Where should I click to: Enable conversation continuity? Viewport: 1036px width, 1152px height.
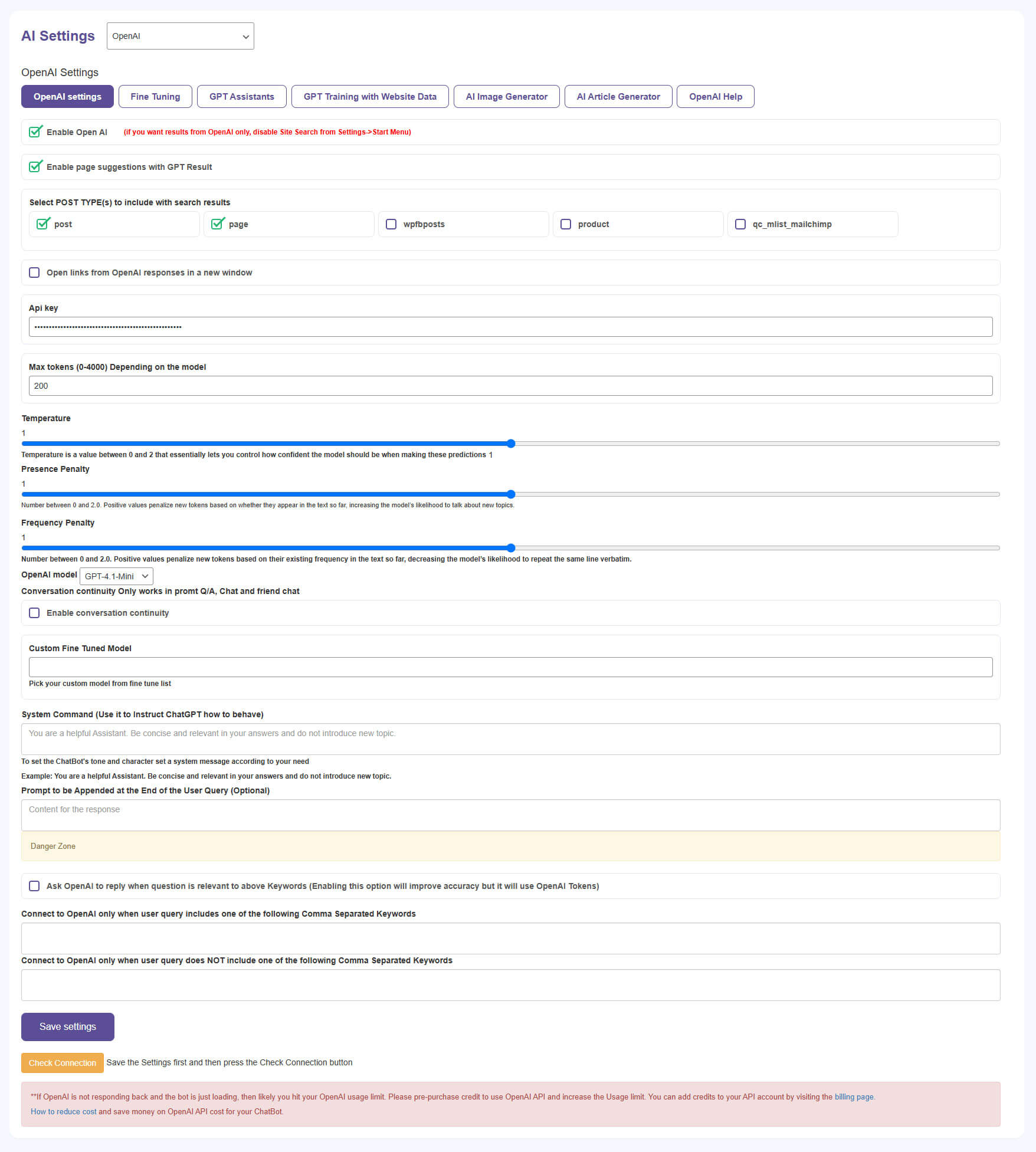(x=34, y=613)
